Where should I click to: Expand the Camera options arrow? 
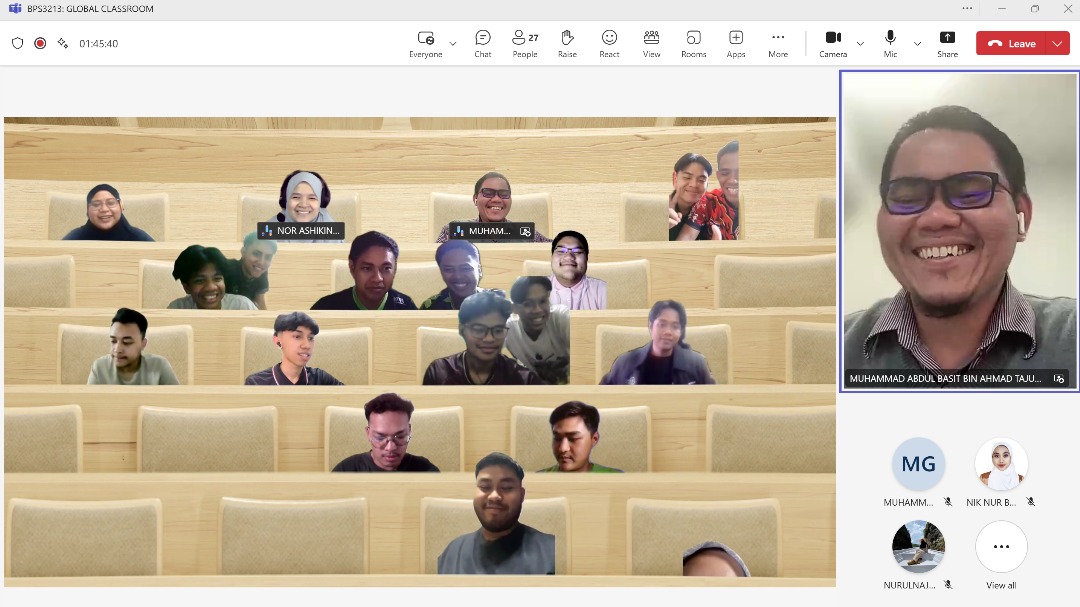[x=860, y=43]
